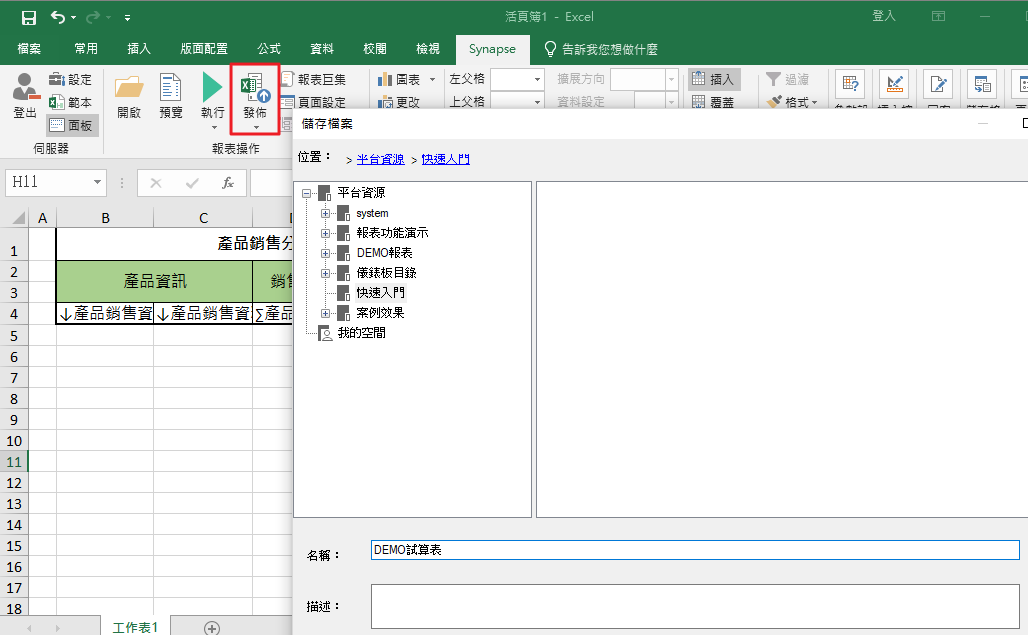Viewport: 1028px width, 635px height.
Task: Click the 名稱 name input field
Action: pos(694,550)
